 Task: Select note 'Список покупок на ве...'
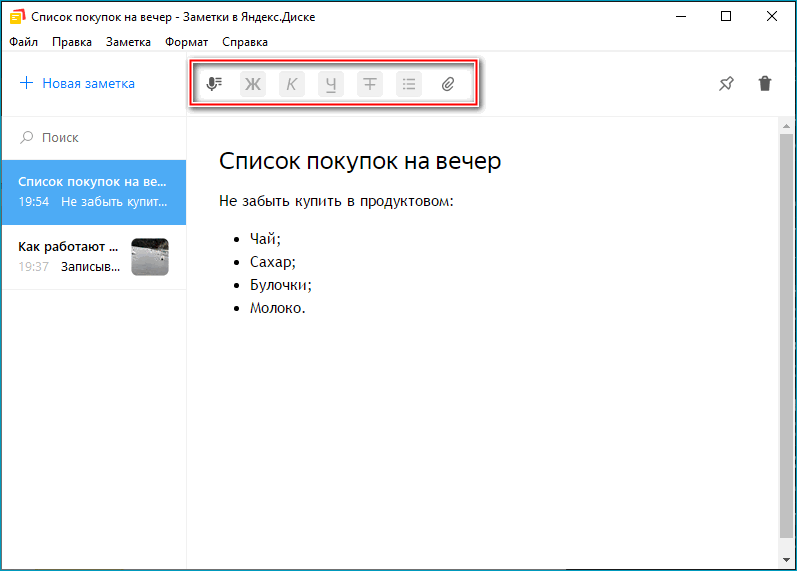(94, 192)
